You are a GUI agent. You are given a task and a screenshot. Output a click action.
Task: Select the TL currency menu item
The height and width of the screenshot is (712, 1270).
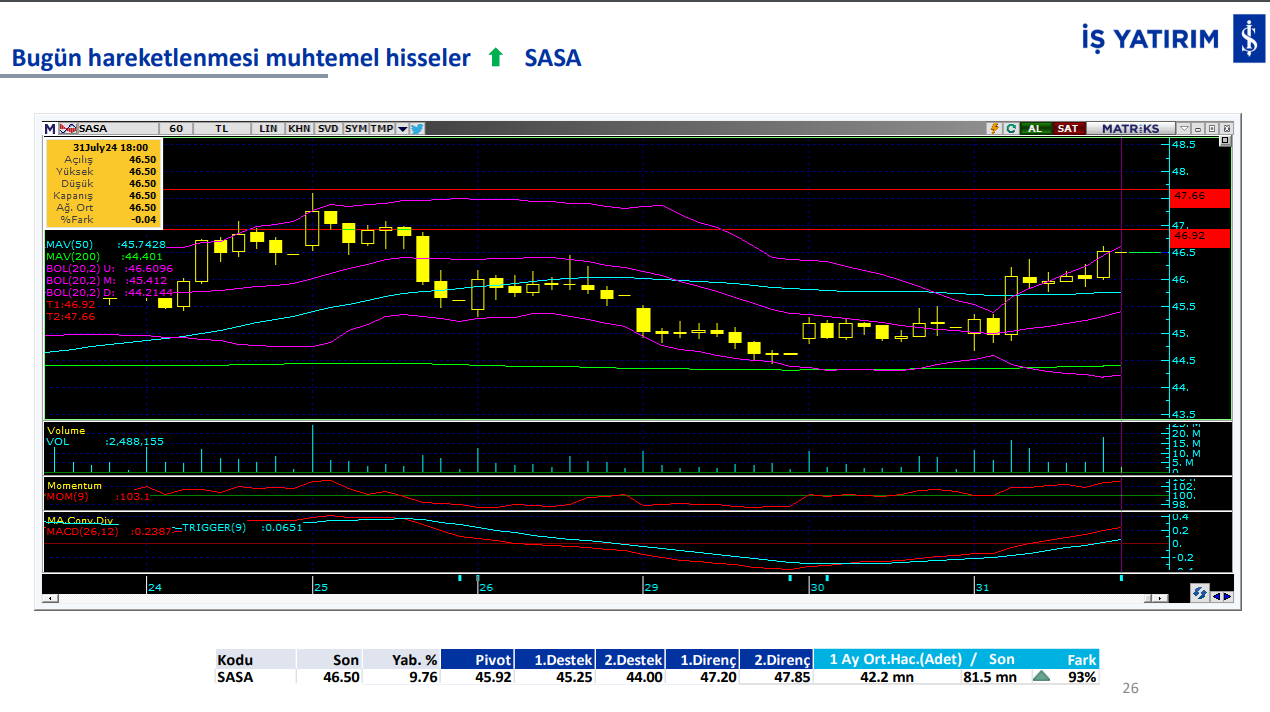(x=221, y=128)
